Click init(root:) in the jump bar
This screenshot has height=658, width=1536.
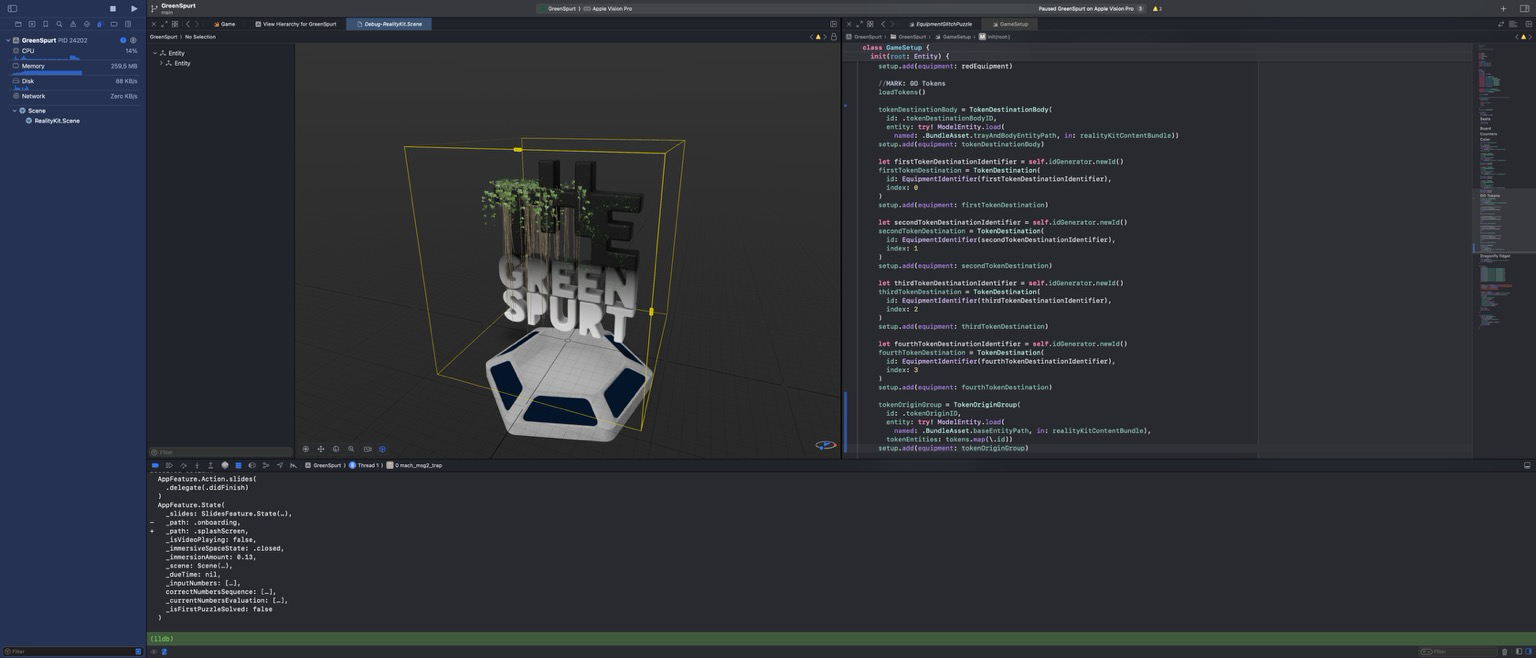995,37
